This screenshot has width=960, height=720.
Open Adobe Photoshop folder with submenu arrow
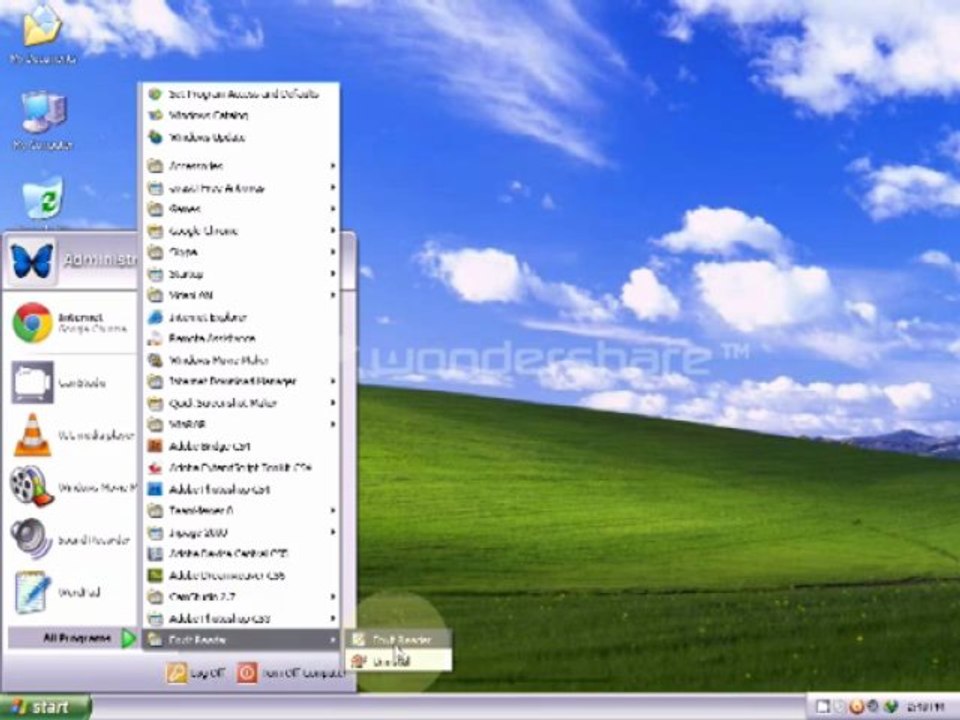tap(241, 618)
